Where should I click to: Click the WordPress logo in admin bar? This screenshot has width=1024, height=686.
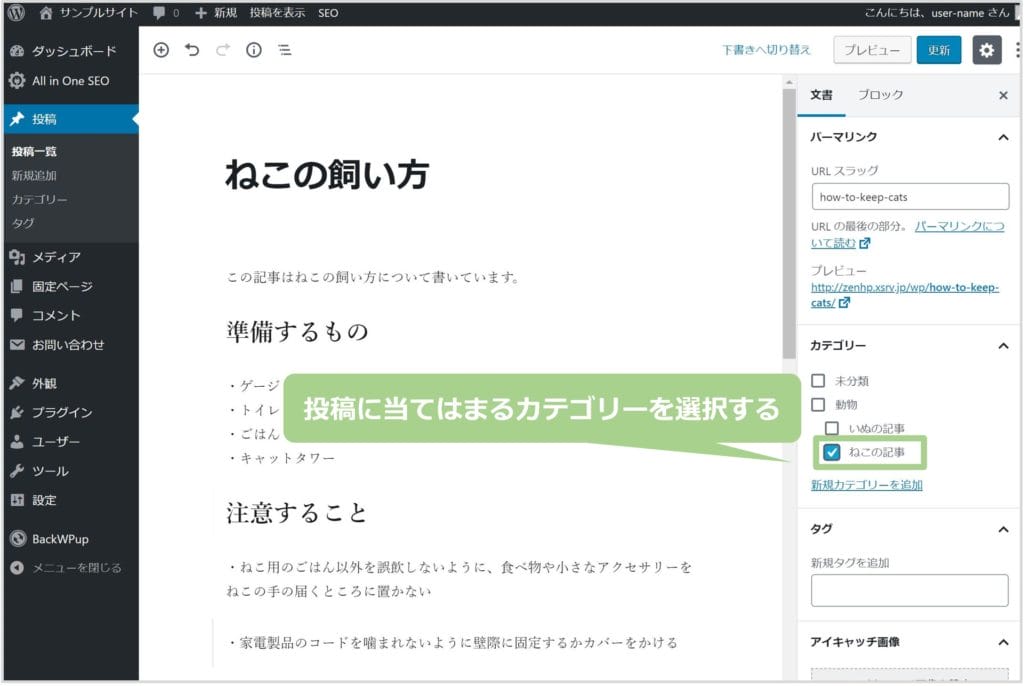pos(15,13)
